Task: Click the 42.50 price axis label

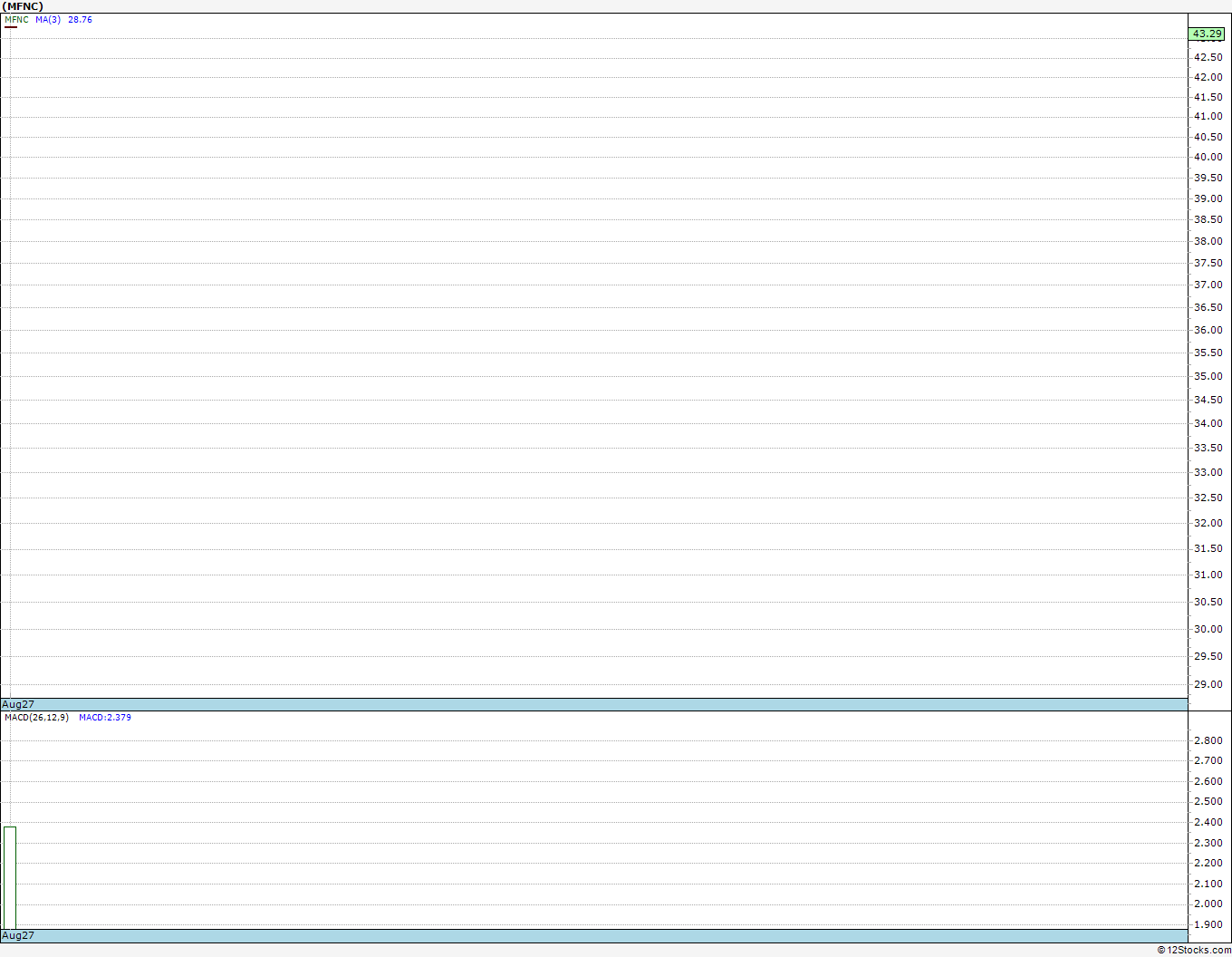Action: (x=1208, y=57)
